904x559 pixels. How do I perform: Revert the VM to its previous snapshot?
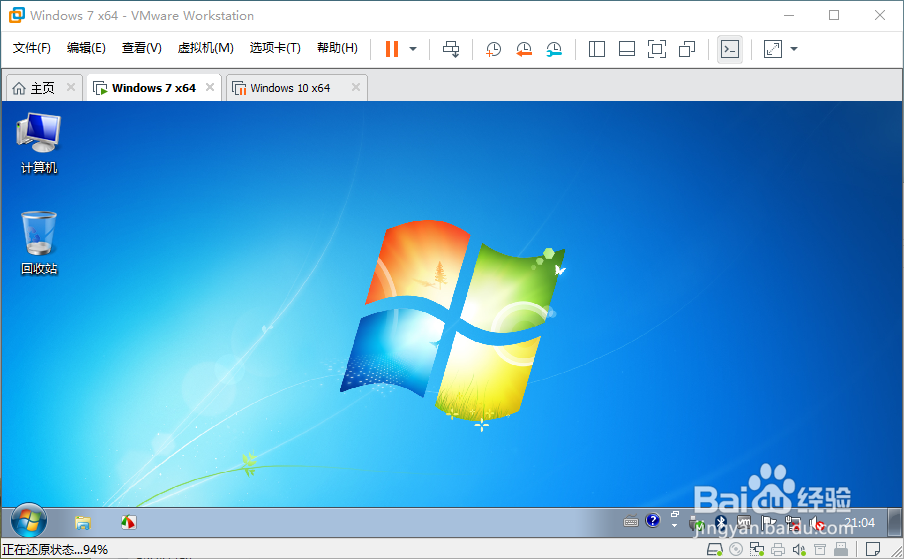pyautogui.click(x=523, y=49)
